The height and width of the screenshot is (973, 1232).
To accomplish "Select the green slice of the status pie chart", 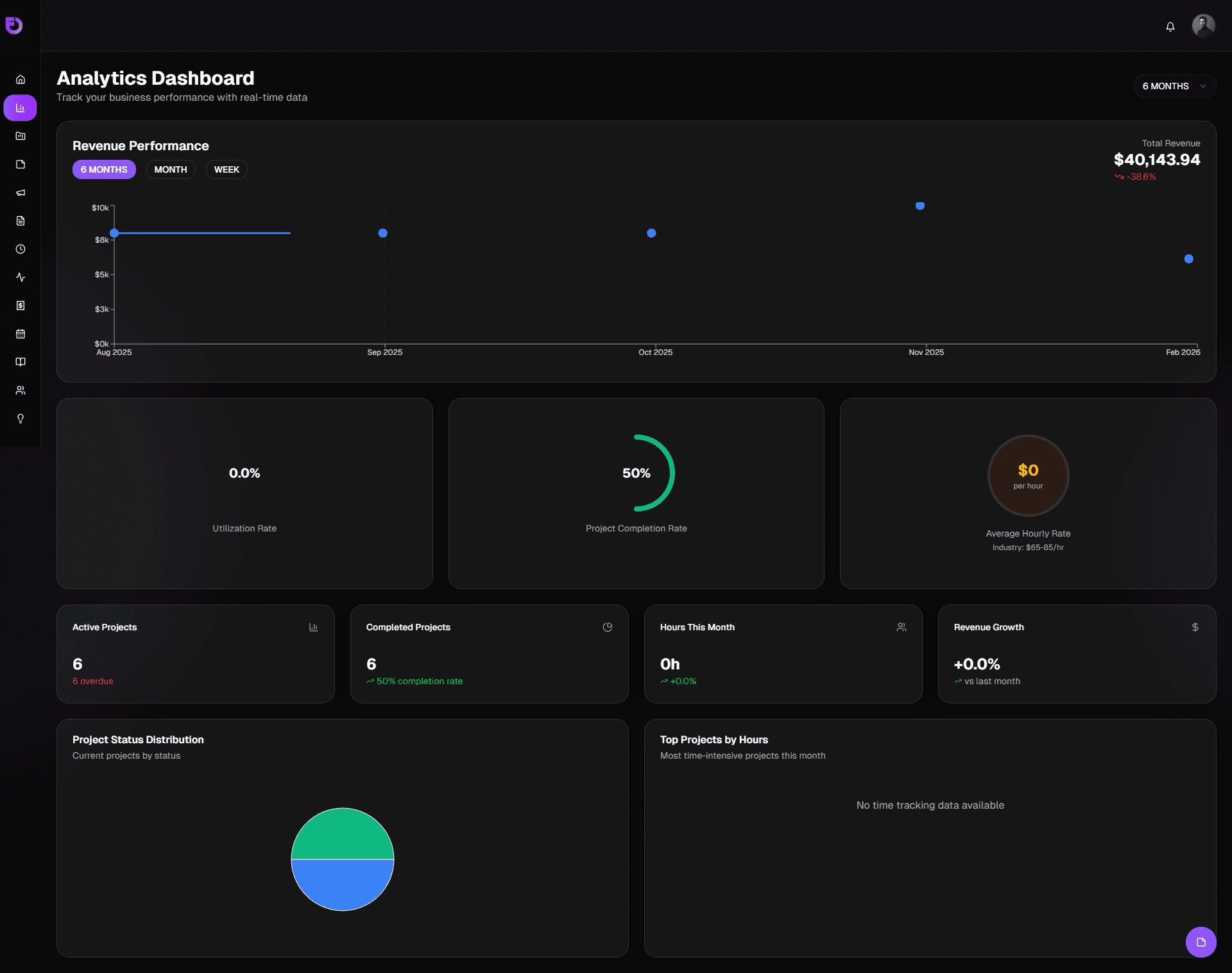I will tap(343, 834).
